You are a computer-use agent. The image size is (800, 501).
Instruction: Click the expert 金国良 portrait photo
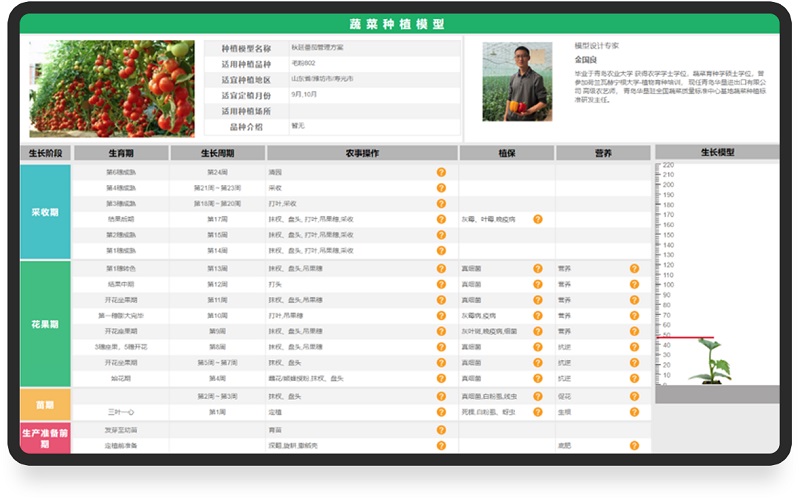(x=516, y=82)
